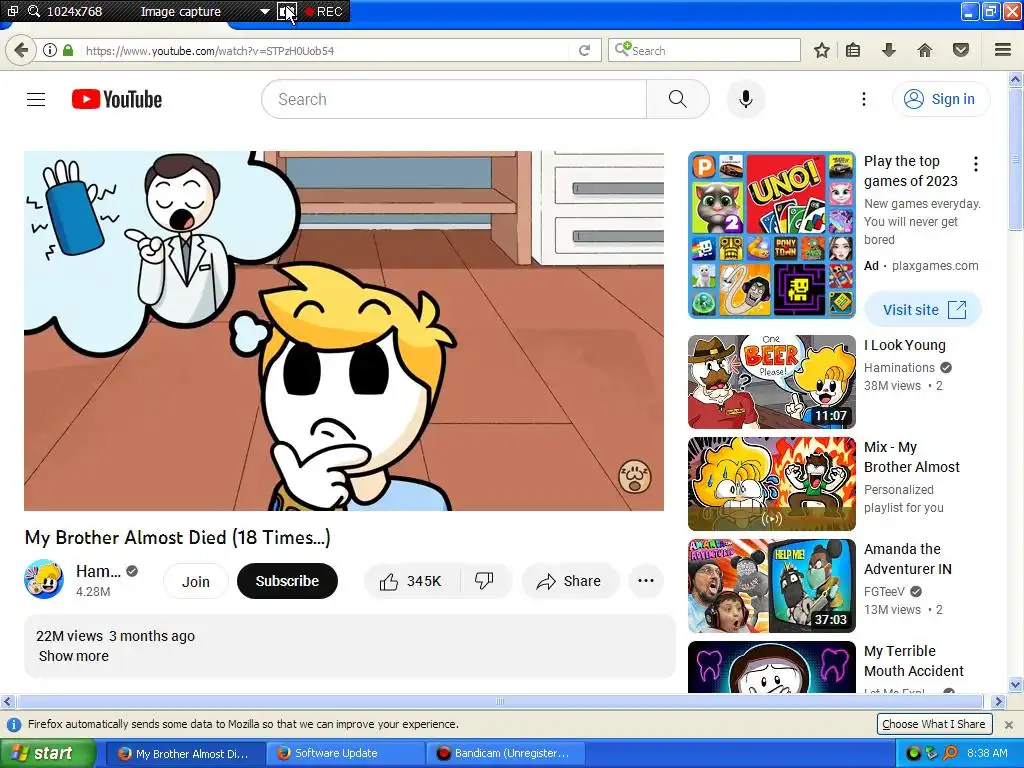Click the system tray clock 8:38 AM
This screenshot has width=1024, height=768.
[987, 754]
